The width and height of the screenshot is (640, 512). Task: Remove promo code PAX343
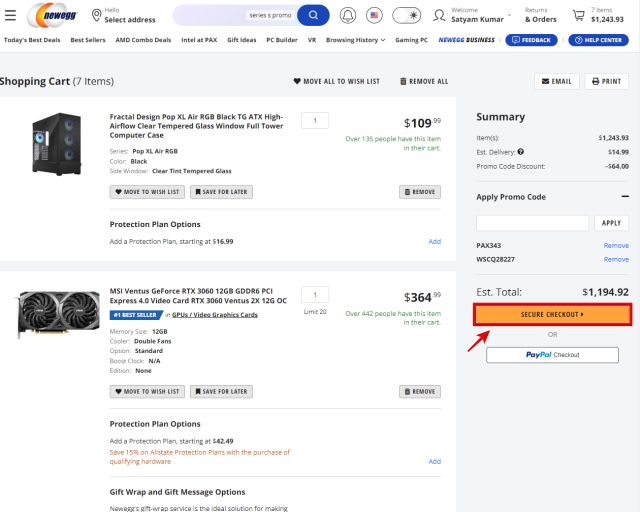coord(616,245)
